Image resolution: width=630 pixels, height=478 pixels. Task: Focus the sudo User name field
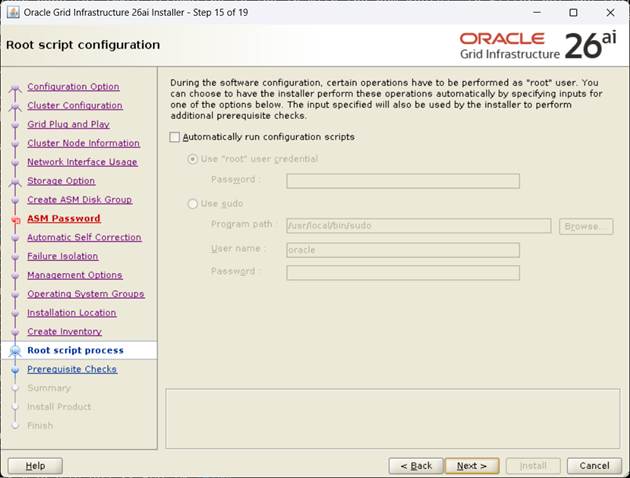pyautogui.click(x=403, y=250)
